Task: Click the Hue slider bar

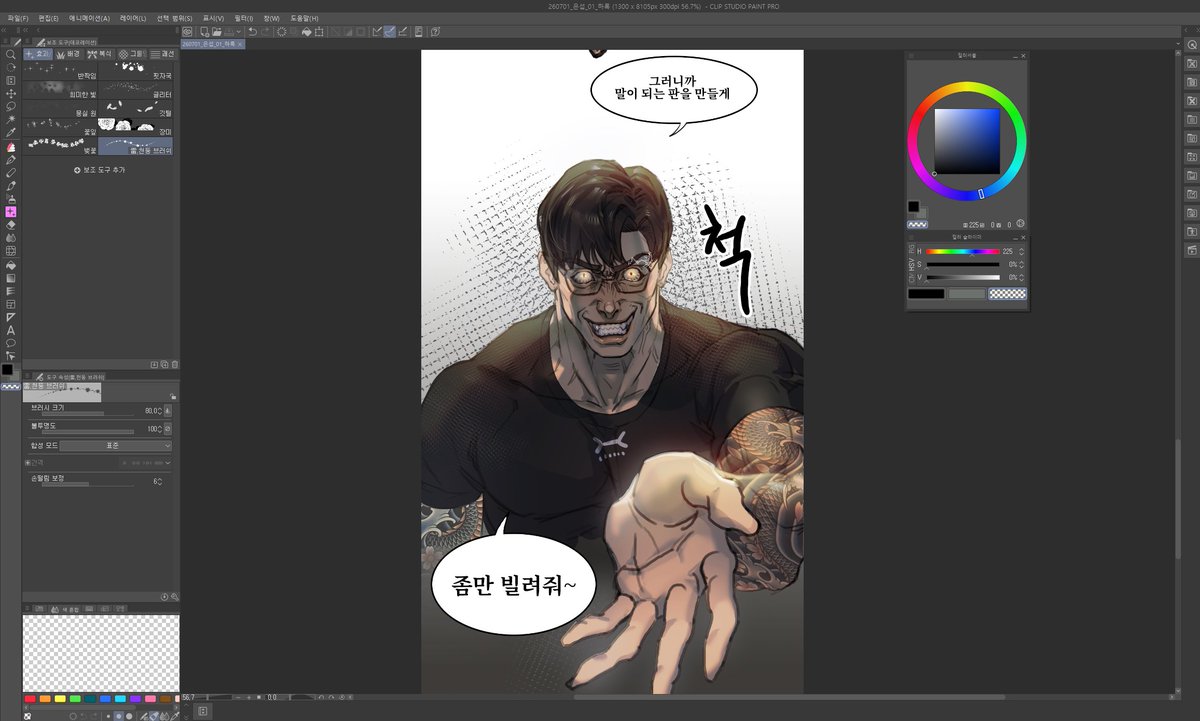Action: click(x=963, y=251)
